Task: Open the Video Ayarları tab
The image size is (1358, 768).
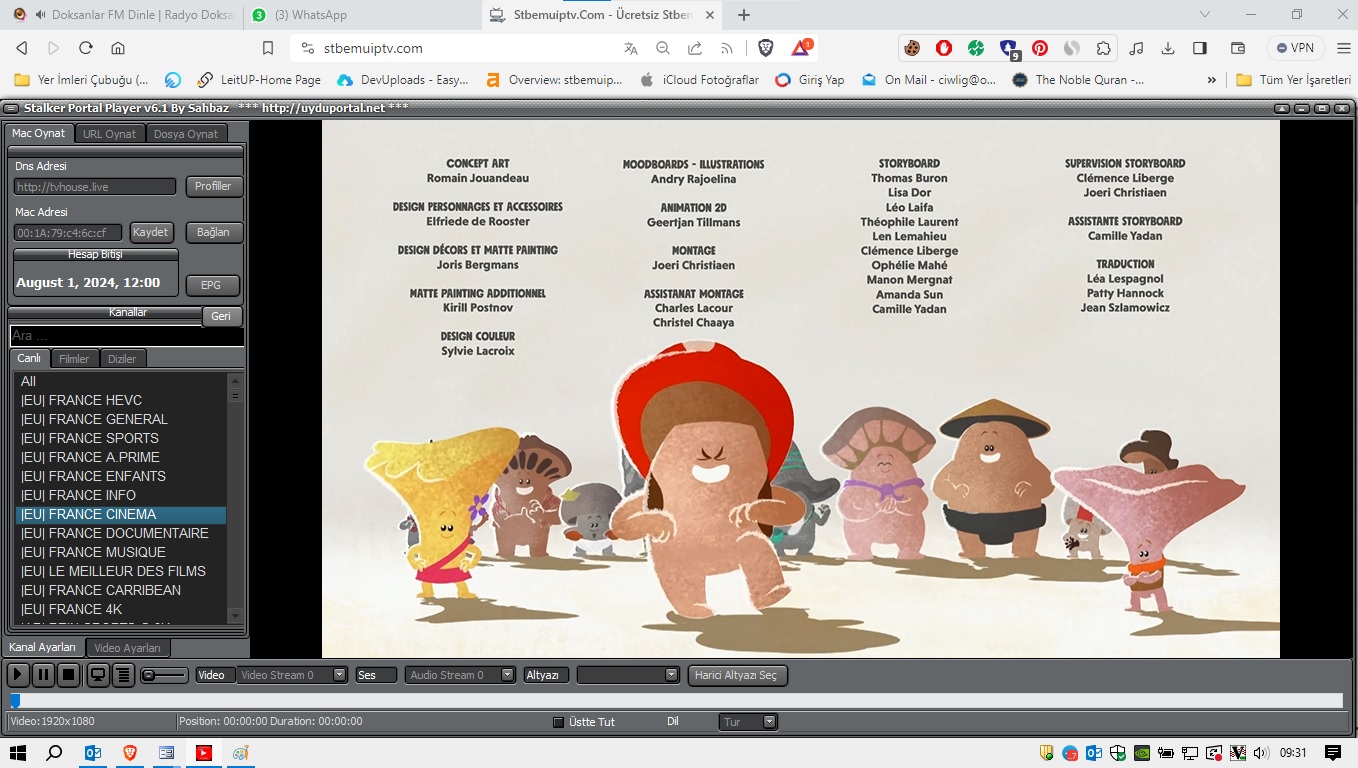Action: click(128, 648)
